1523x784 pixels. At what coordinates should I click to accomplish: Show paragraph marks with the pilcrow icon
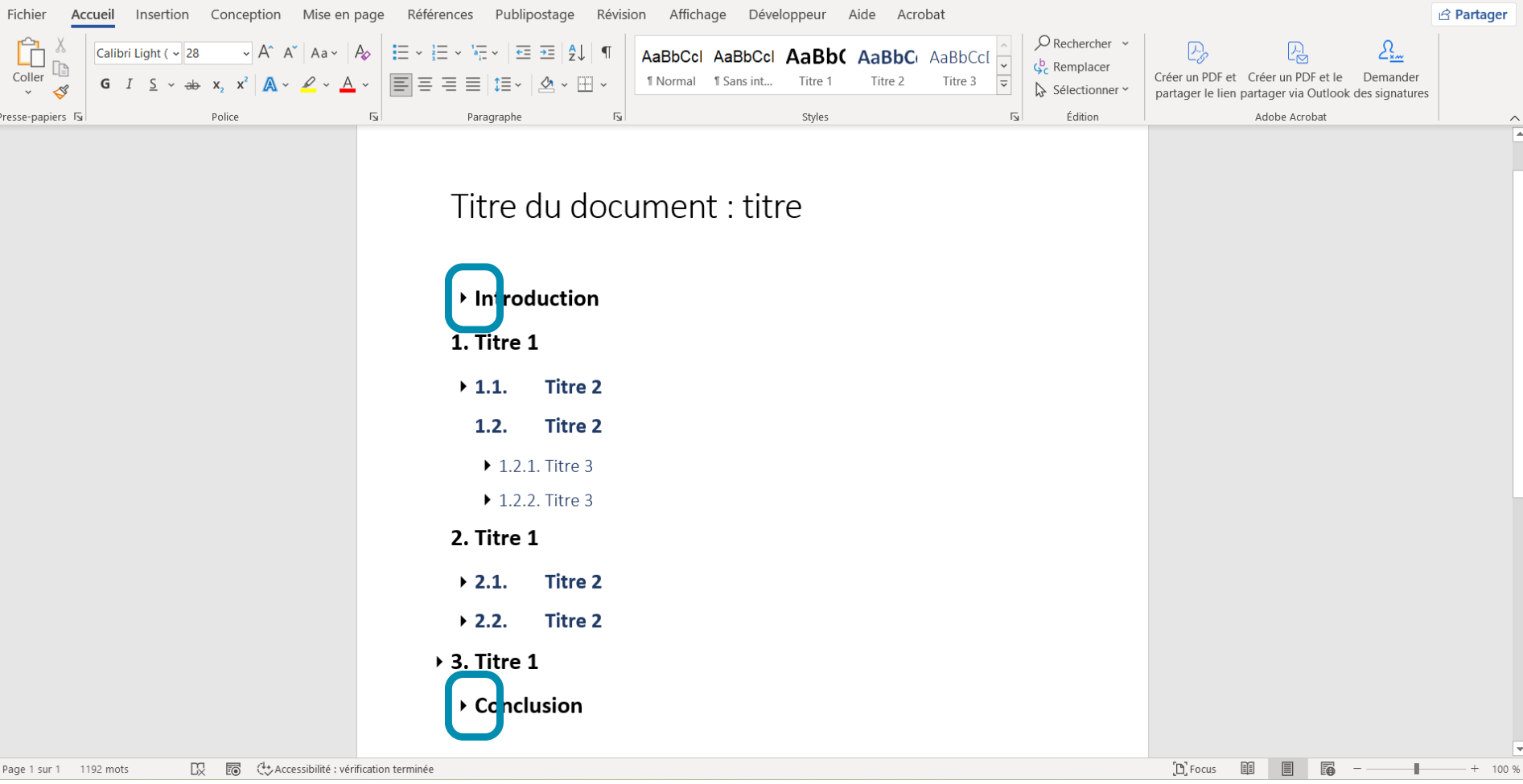click(607, 53)
